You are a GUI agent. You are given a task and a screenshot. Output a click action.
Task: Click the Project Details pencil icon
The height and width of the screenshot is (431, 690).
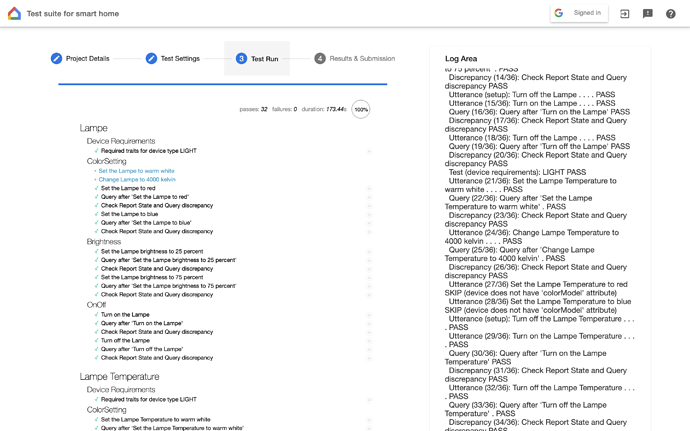[x=56, y=58]
